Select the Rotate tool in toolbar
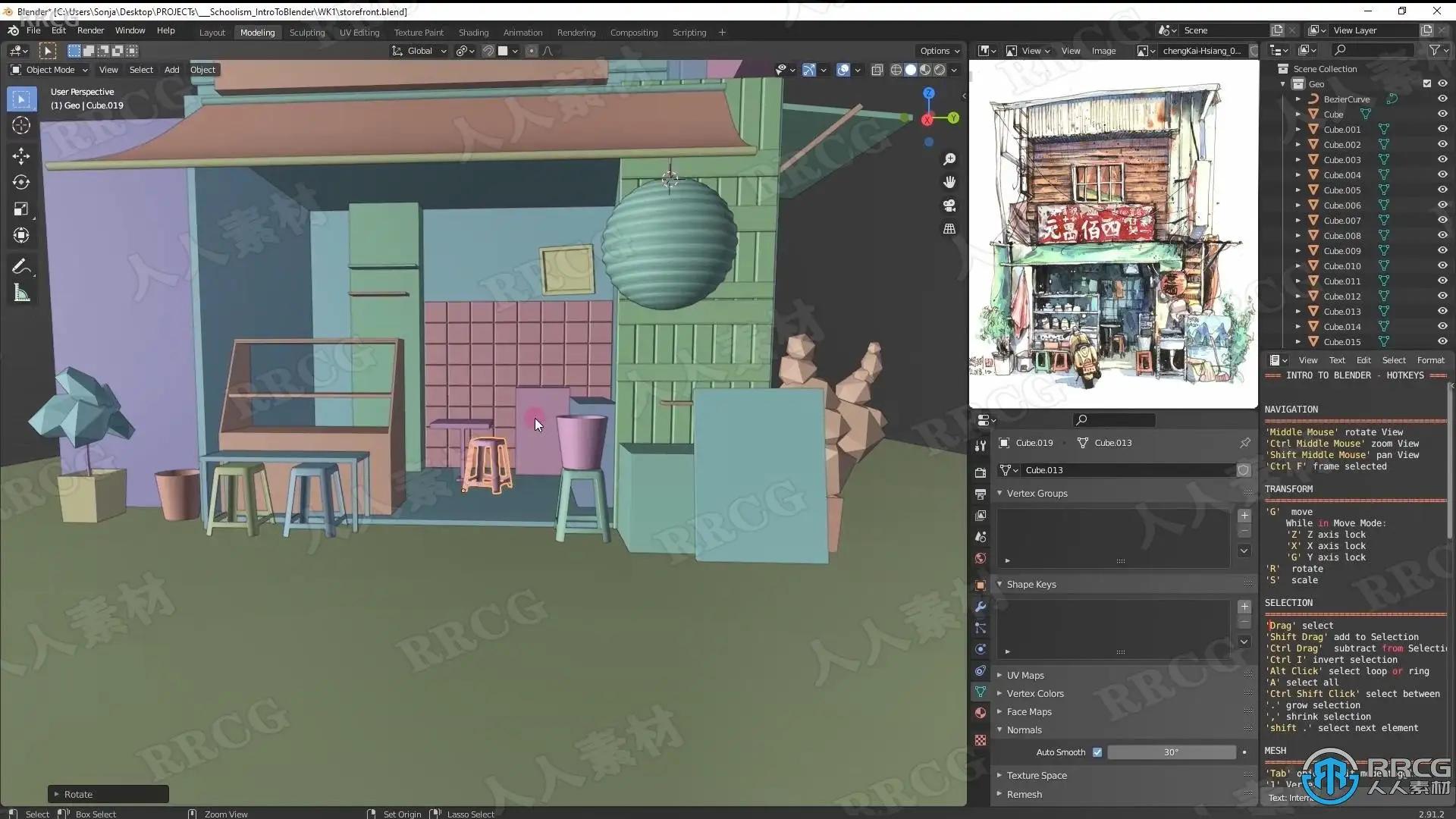This screenshot has height=819, width=1456. [x=21, y=182]
